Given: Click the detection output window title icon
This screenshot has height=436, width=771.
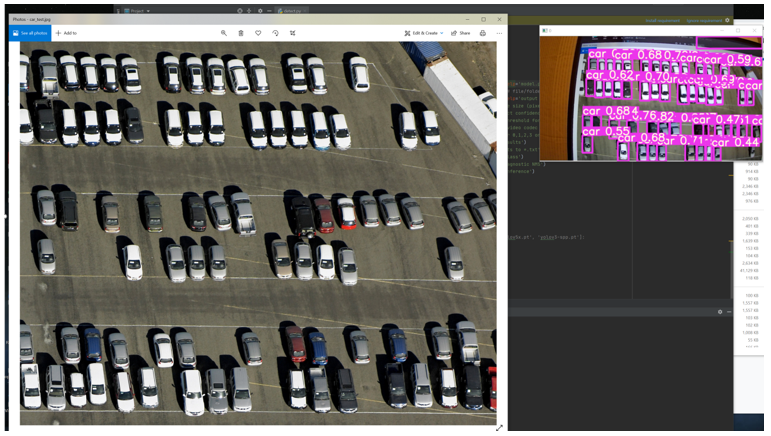Looking at the screenshot, I should (545, 30).
